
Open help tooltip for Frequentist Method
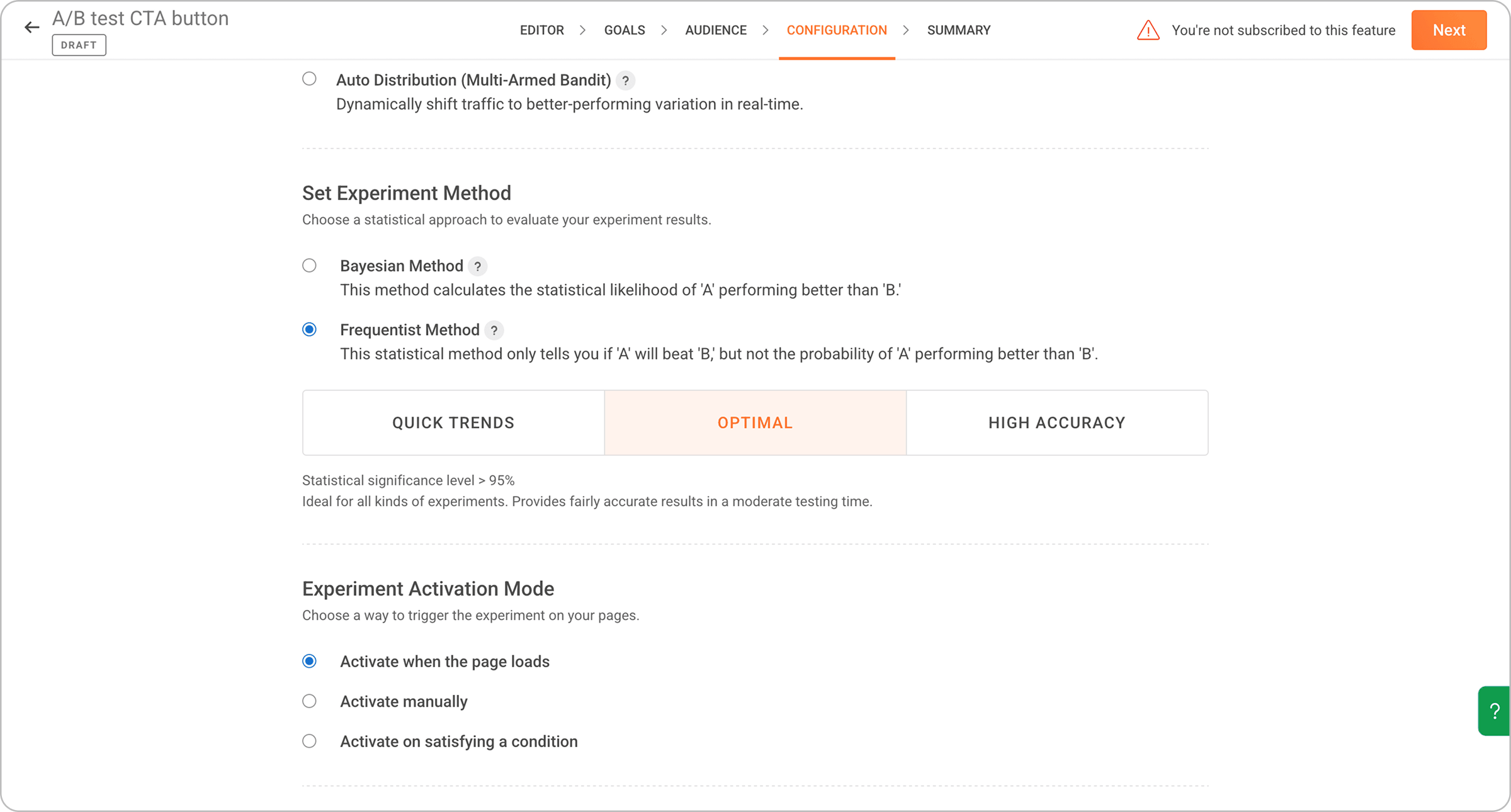[494, 330]
